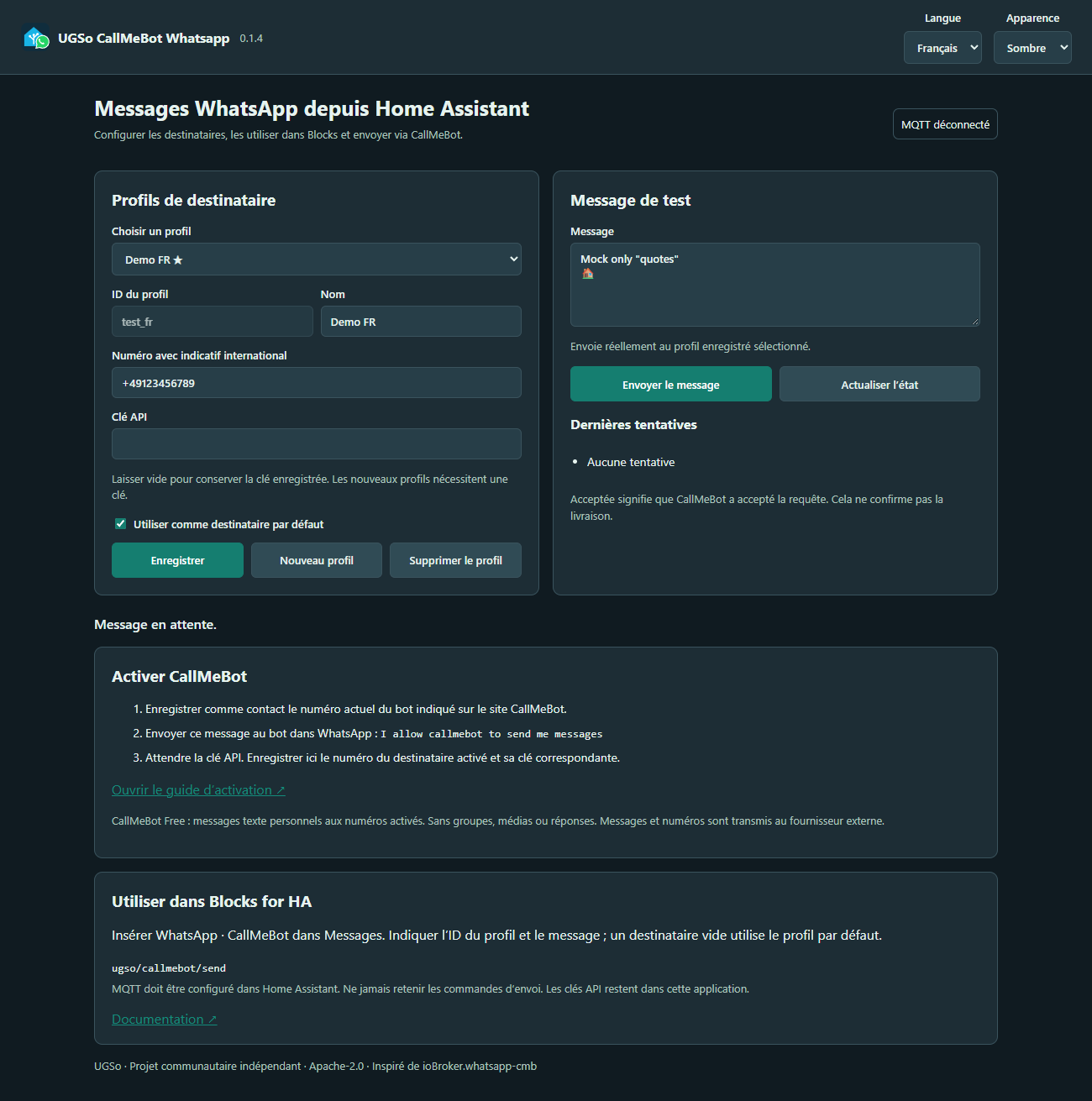Click the 'Aucune tentative' list entry
1092x1101 pixels.
tap(631, 462)
